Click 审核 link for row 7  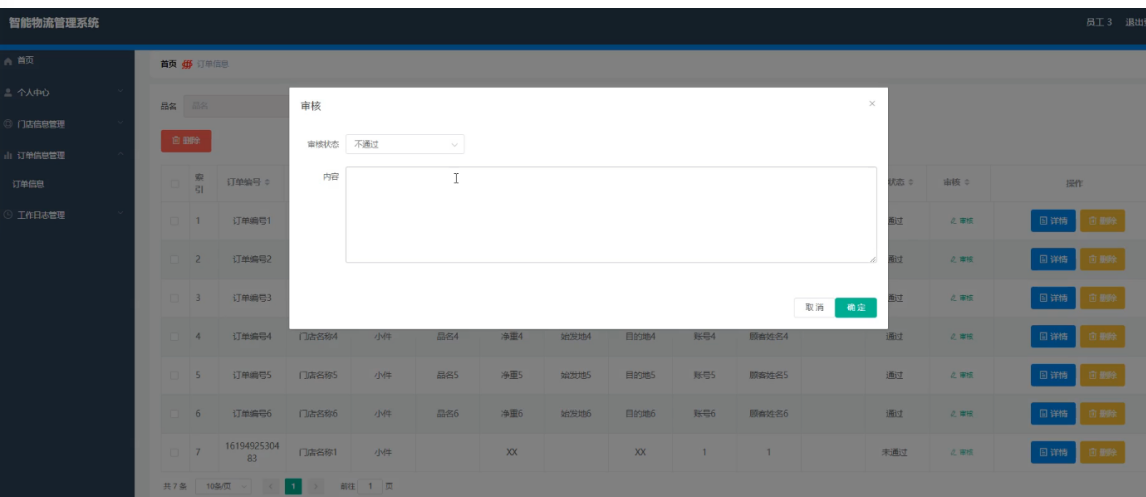(x=962, y=452)
